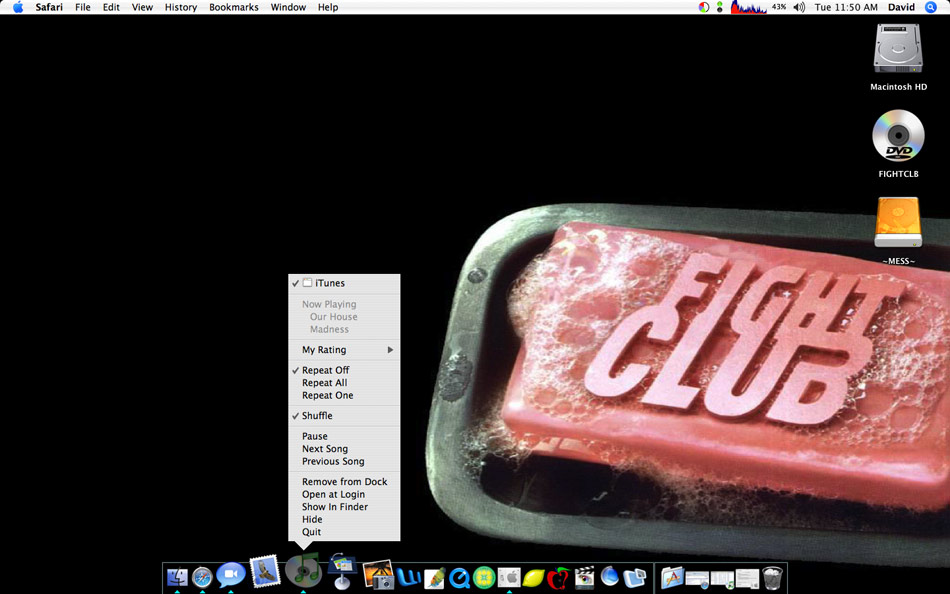Click the clock showing Tue 11:50 AM
The width and height of the screenshot is (950, 594).
pos(846,7)
